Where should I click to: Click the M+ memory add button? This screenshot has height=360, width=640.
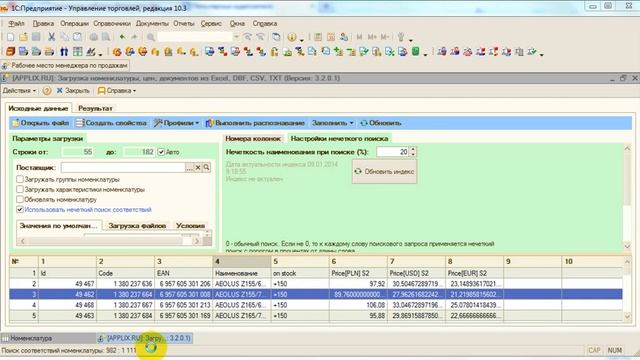[372, 37]
